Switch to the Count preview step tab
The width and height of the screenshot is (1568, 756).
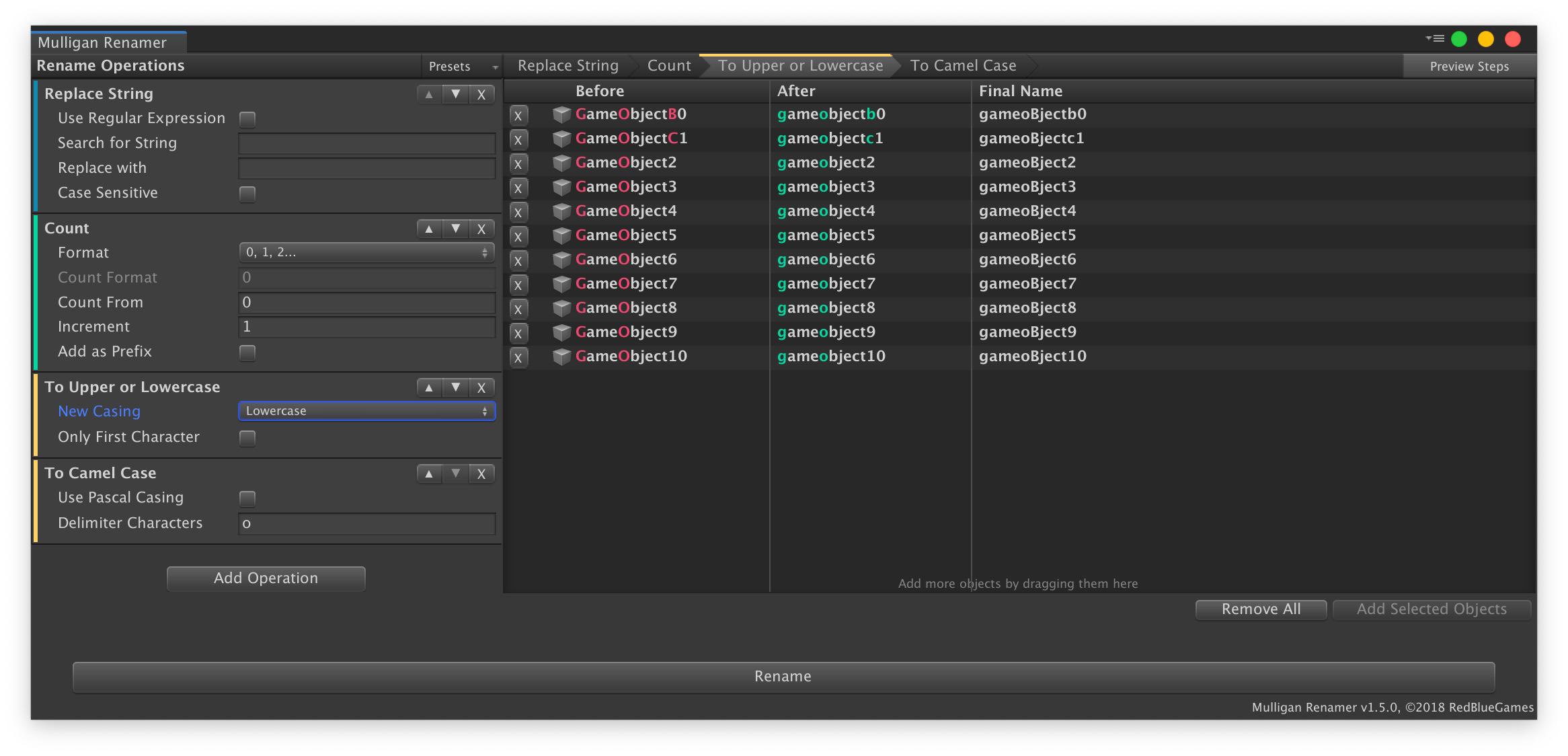669,65
